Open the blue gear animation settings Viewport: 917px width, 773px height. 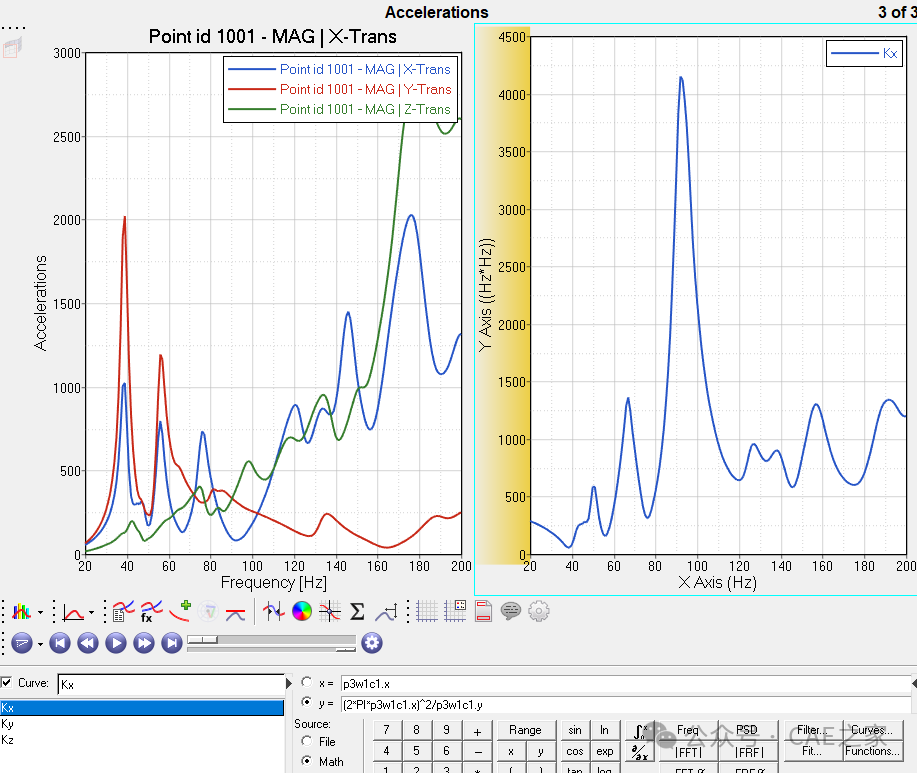click(372, 643)
